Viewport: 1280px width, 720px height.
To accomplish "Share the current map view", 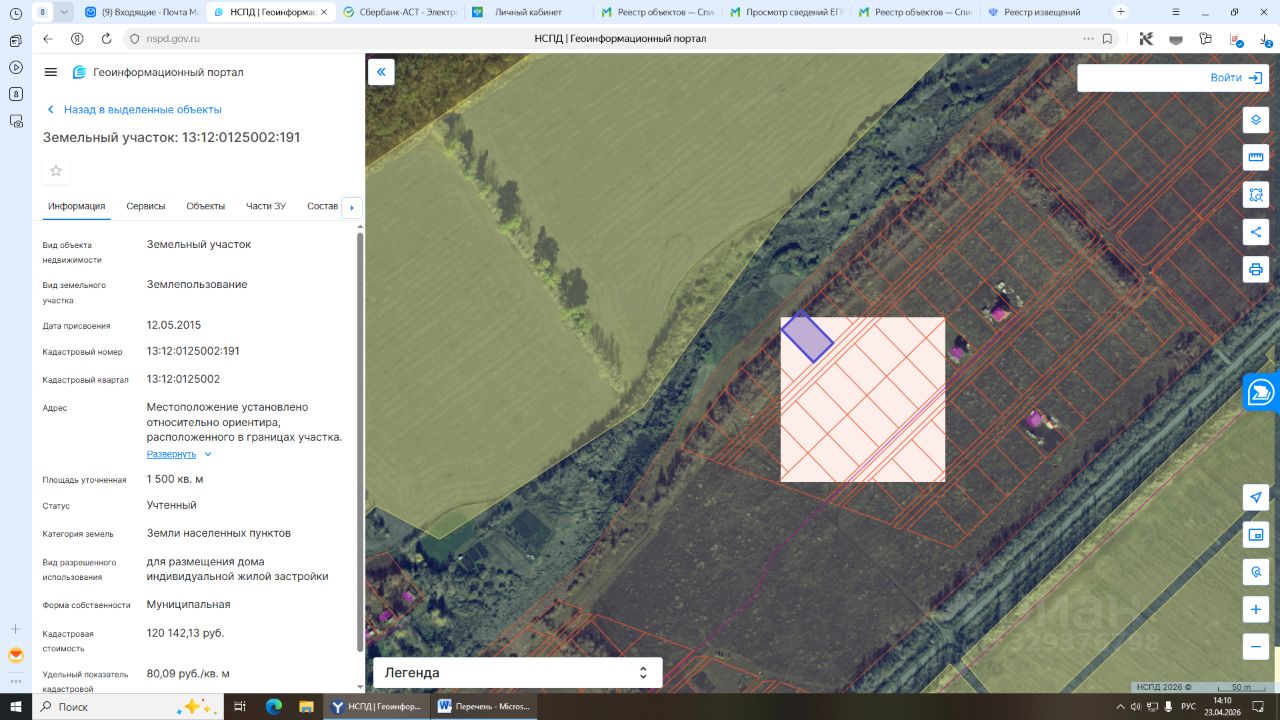I will 1256,232.
